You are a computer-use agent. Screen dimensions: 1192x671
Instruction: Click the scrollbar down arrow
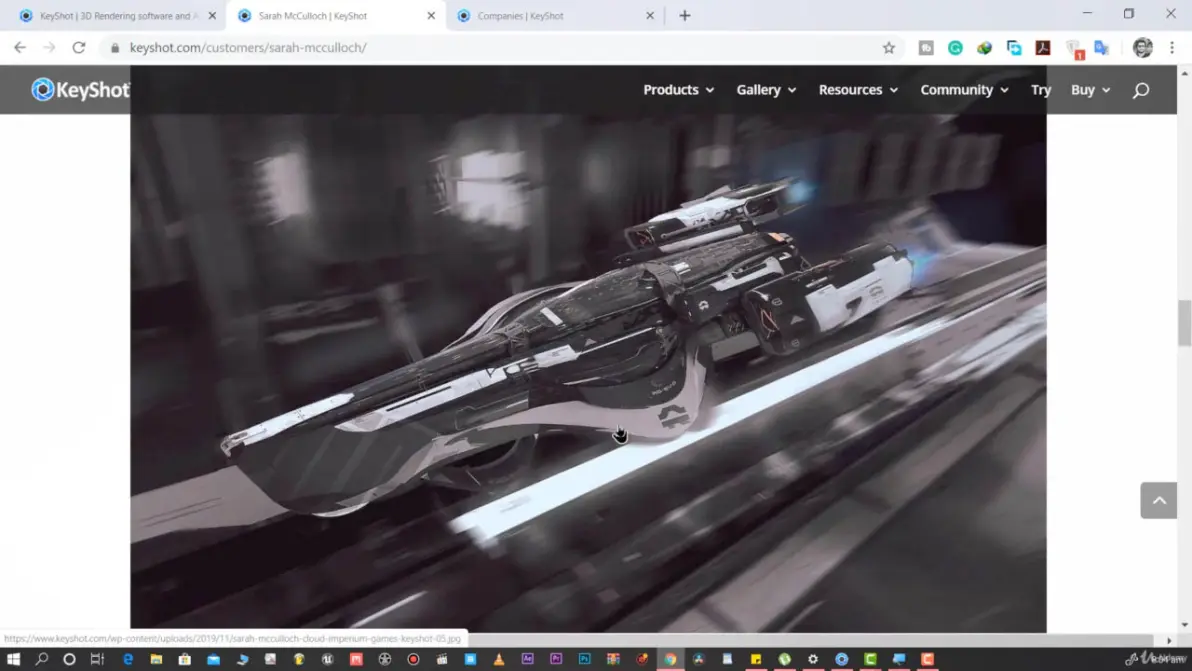coord(1184,625)
